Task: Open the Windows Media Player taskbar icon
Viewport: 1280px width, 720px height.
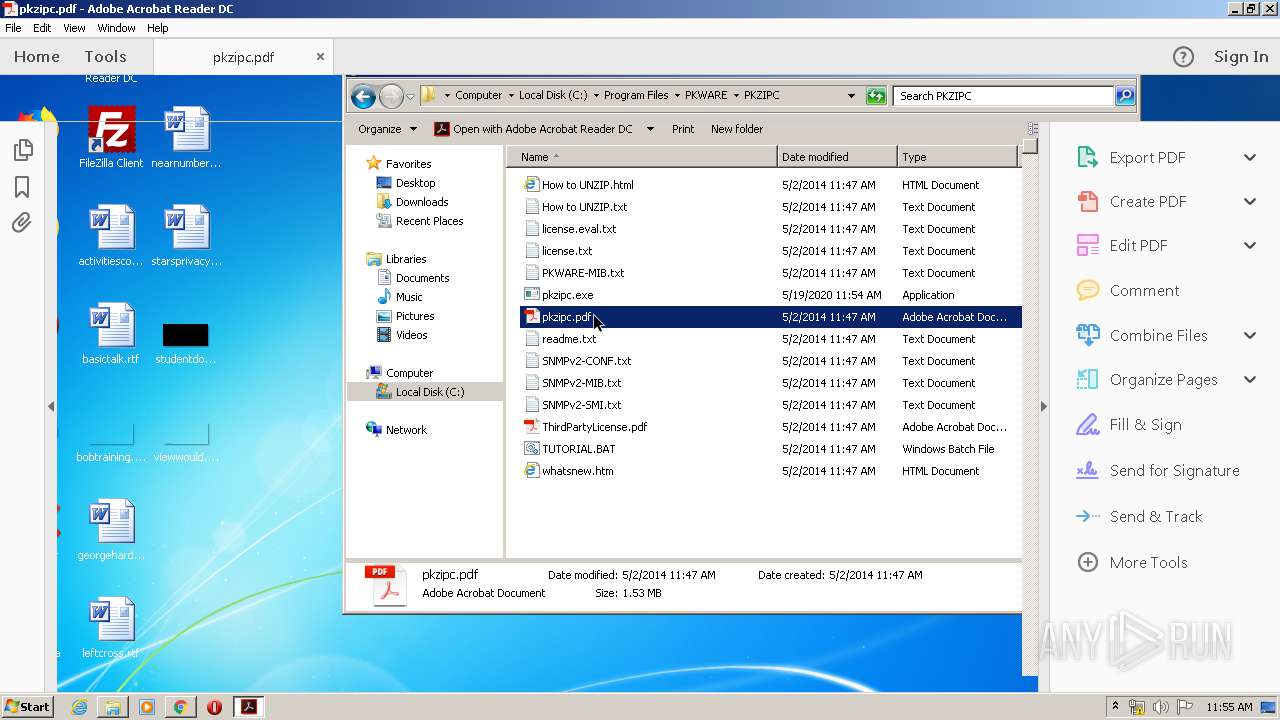Action: point(147,707)
